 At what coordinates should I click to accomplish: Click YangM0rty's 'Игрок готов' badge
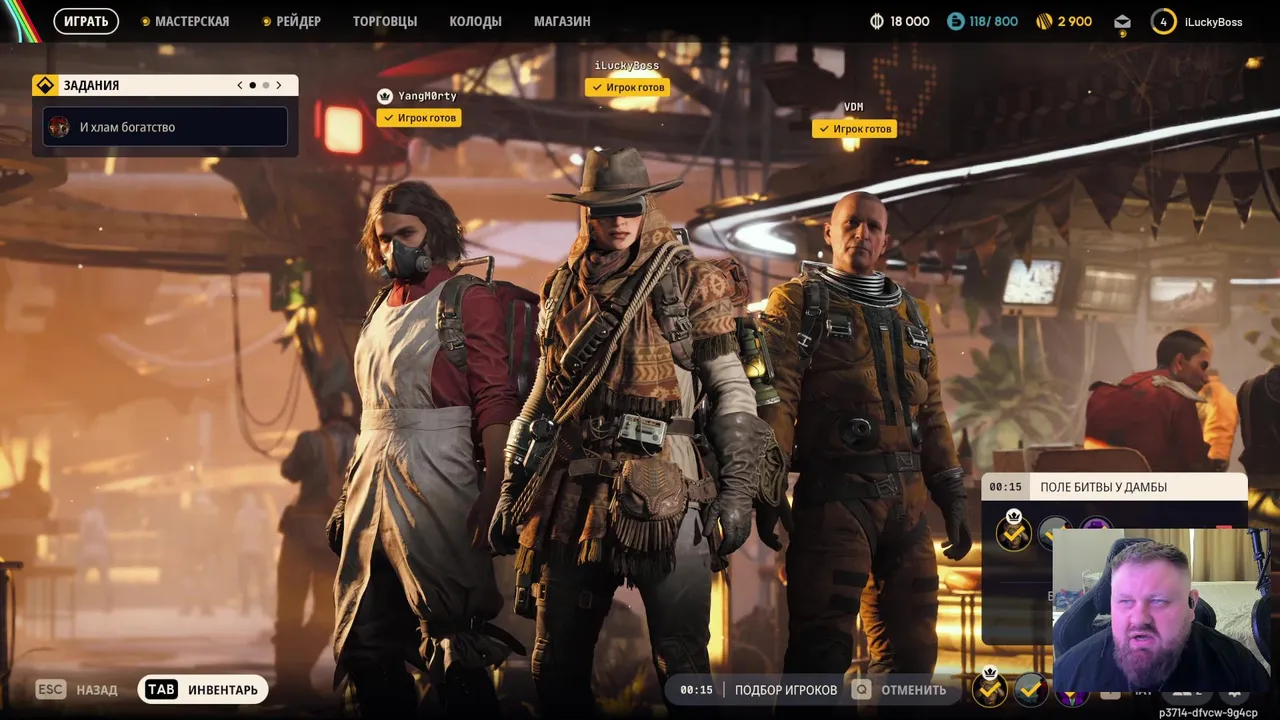click(x=419, y=118)
